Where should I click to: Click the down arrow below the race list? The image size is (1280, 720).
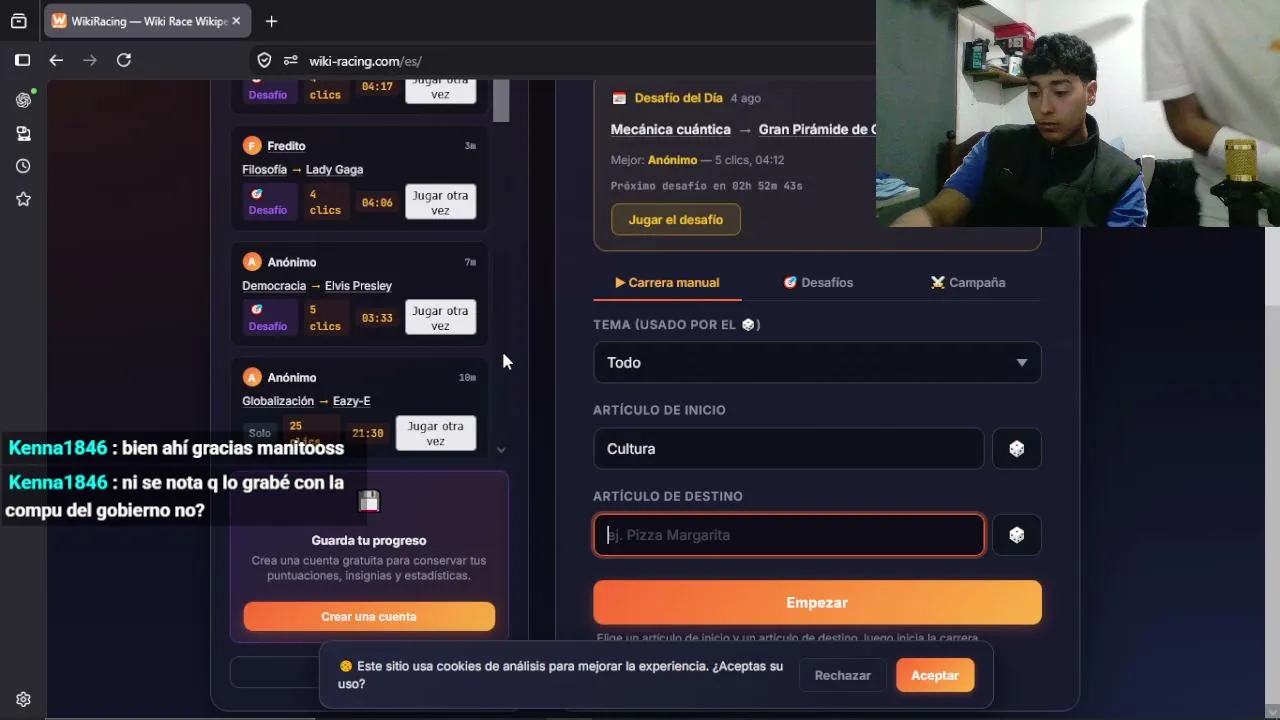click(501, 450)
